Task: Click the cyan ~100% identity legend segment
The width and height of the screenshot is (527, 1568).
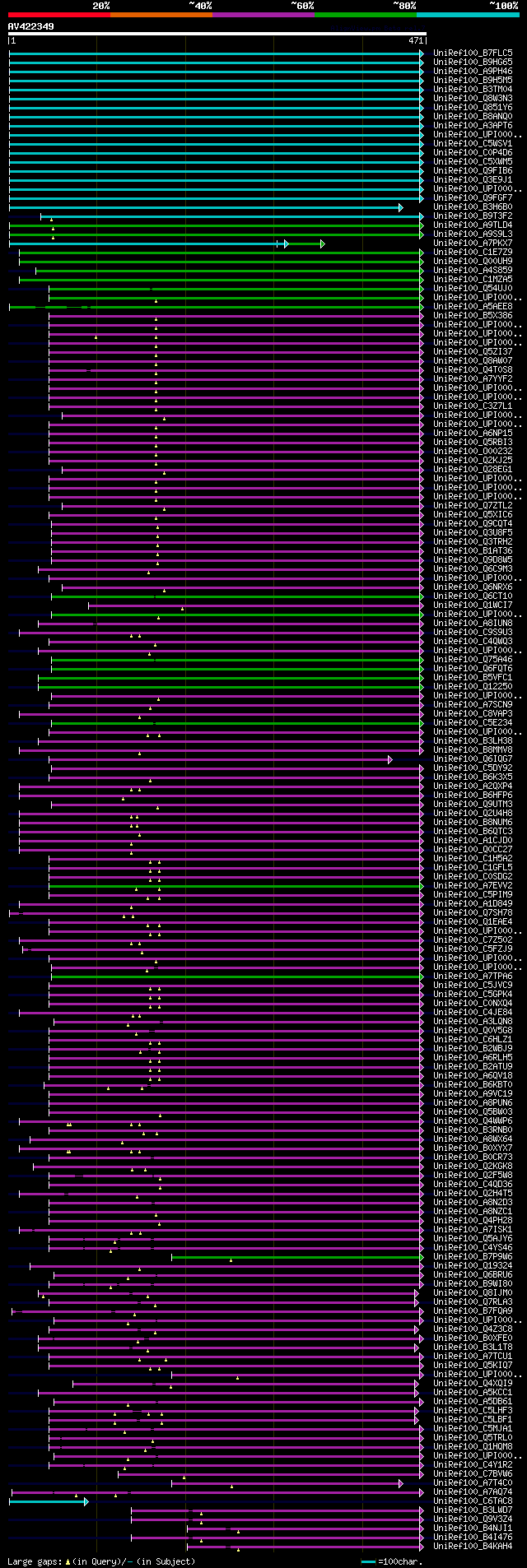Action: click(x=468, y=15)
